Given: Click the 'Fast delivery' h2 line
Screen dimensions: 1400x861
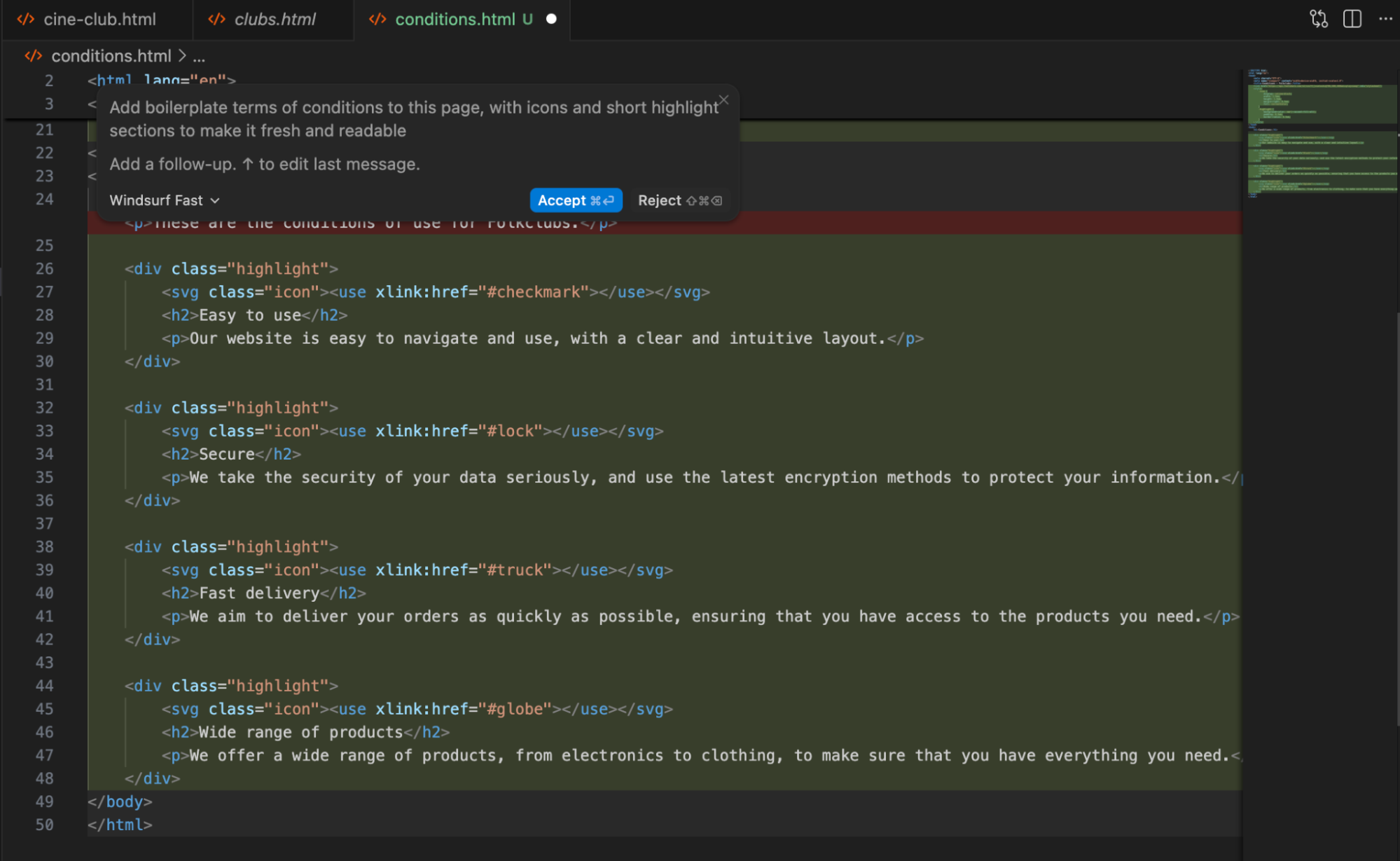Looking at the screenshot, I should point(263,593).
